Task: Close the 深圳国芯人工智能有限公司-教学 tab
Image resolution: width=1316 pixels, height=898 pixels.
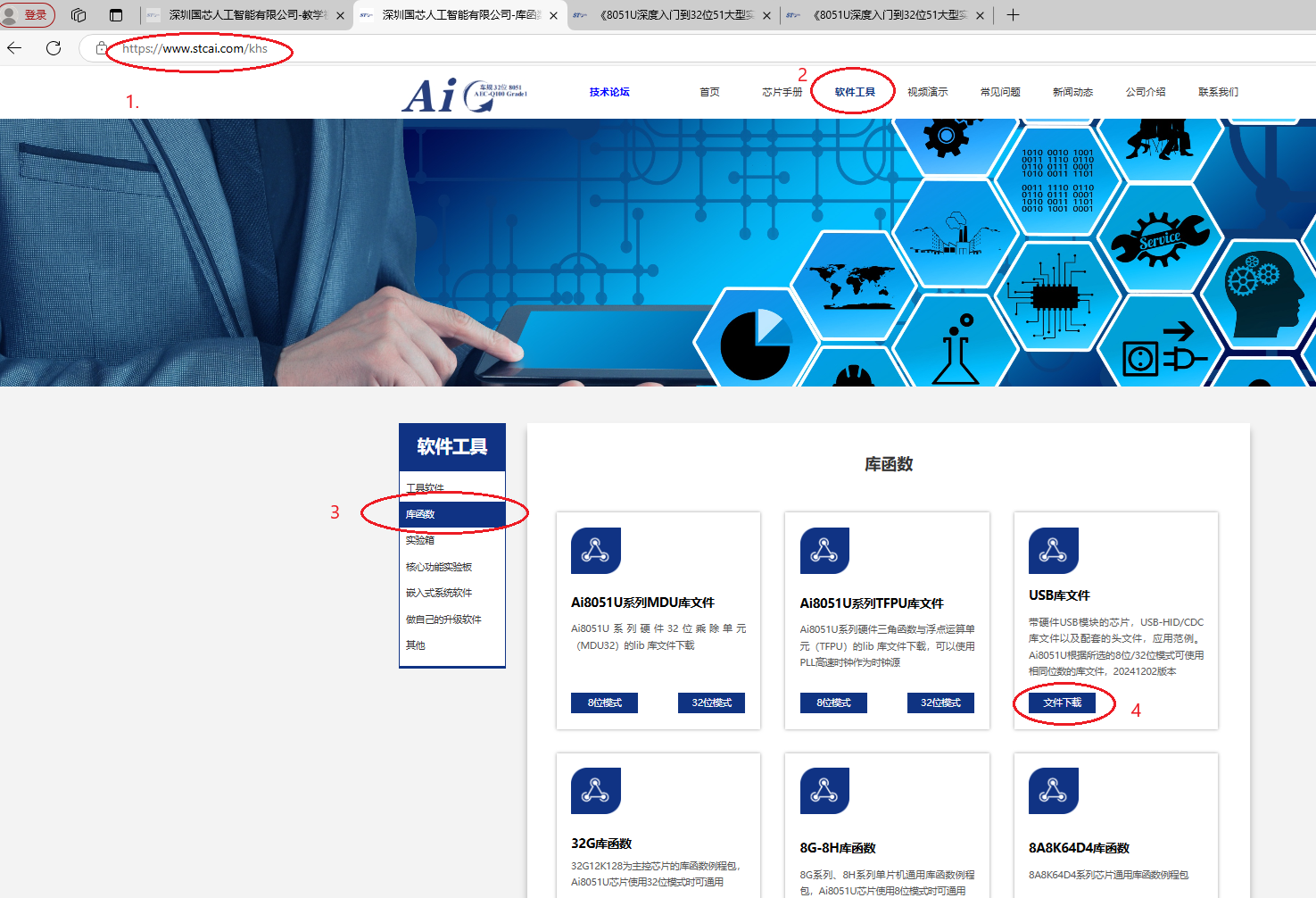Action: coord(340,15)
